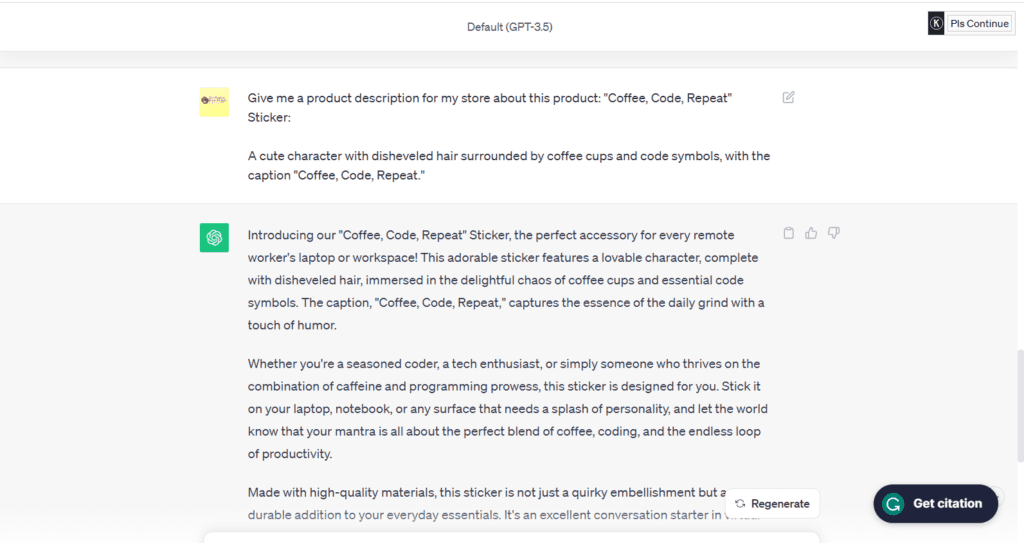Focus the message input box at bottom
Viewport: 1024px width, 543px height.
click(x=510, y=537)
